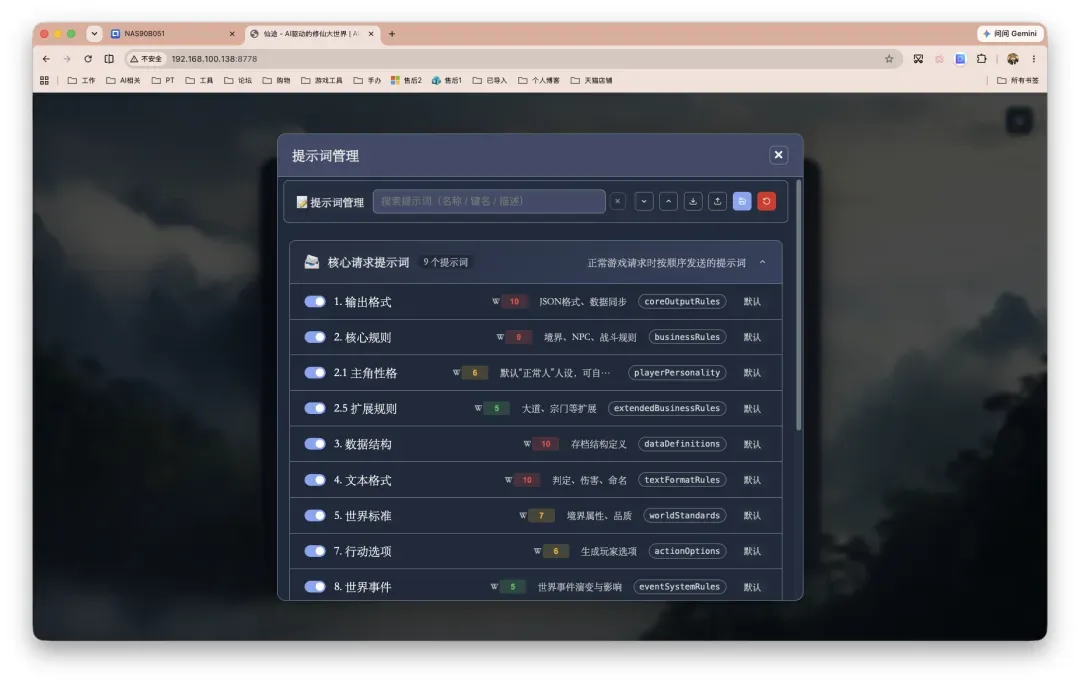This screenshot has height=684, width=1080.
Task: Click the notepad icon beside 提示词管理
Action: tap(302, 202)
